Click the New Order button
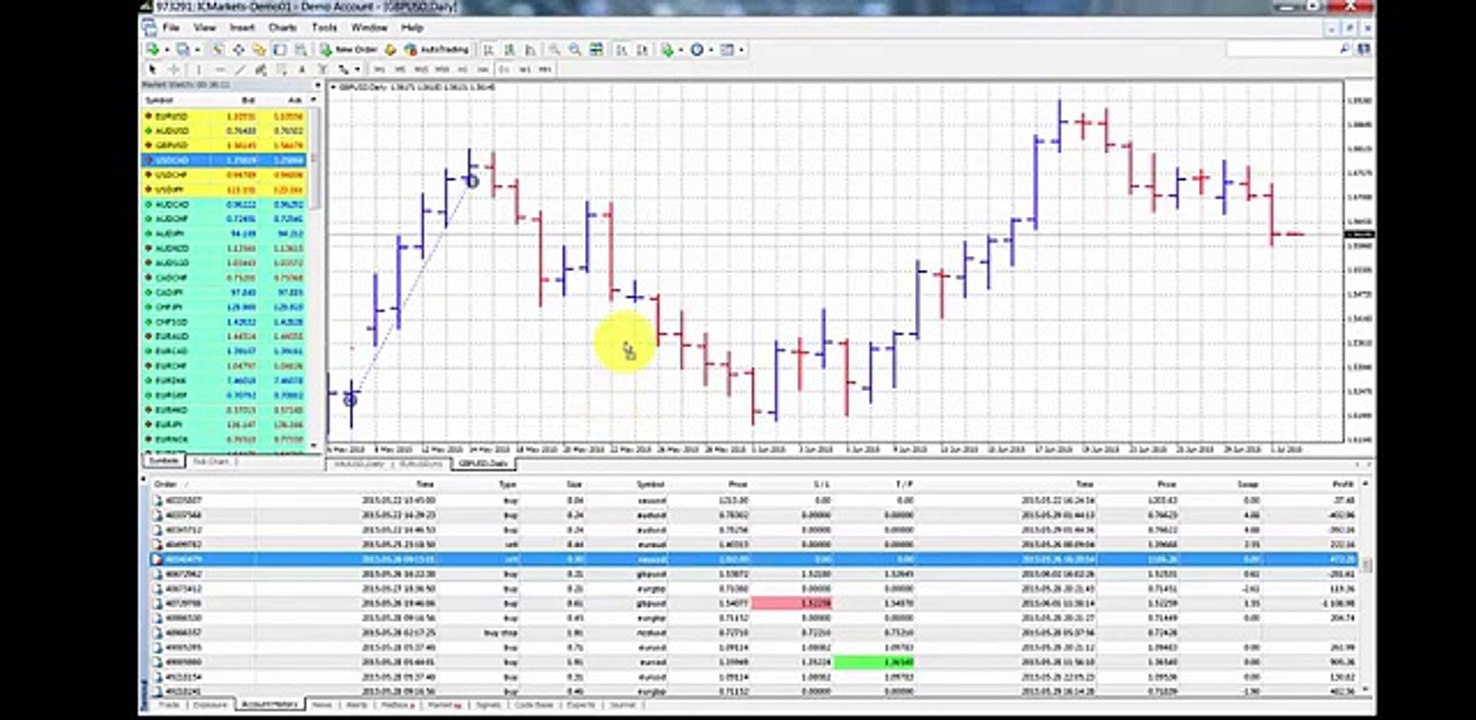The image size is (1476, 720). point(348,49)
